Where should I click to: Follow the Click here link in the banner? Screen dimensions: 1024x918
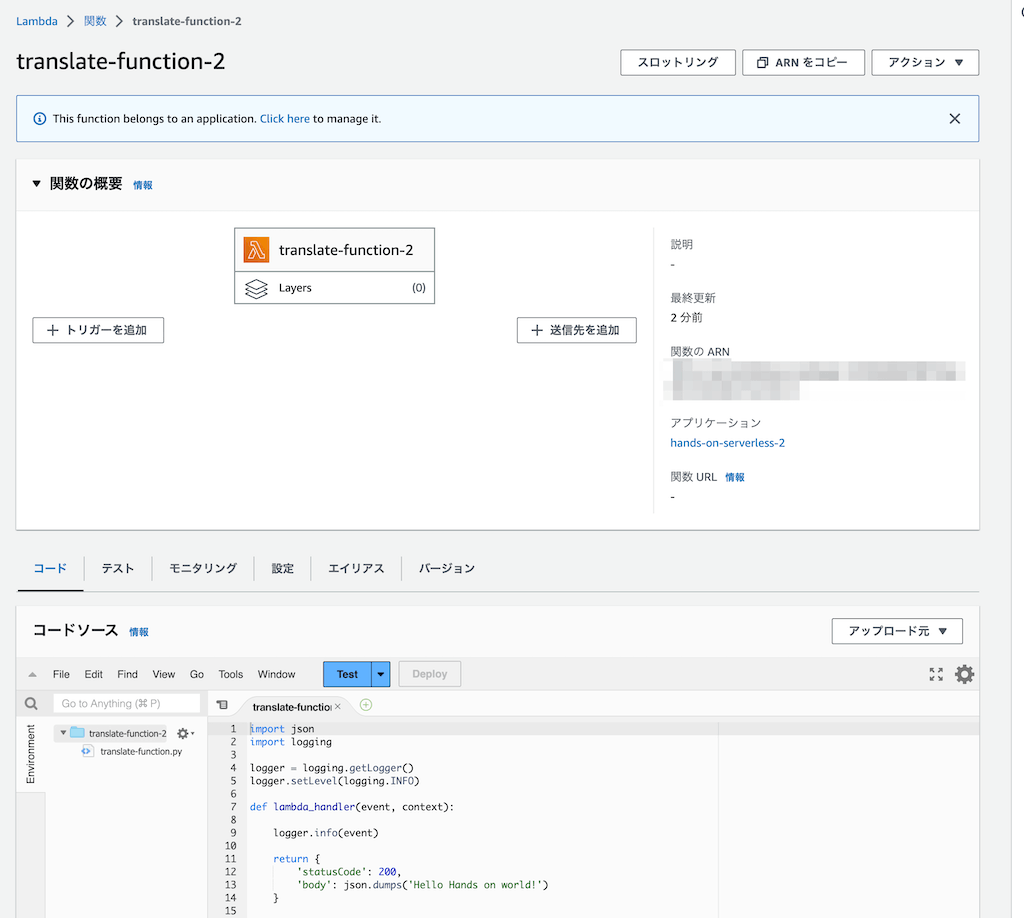click(x=285, y=119)
